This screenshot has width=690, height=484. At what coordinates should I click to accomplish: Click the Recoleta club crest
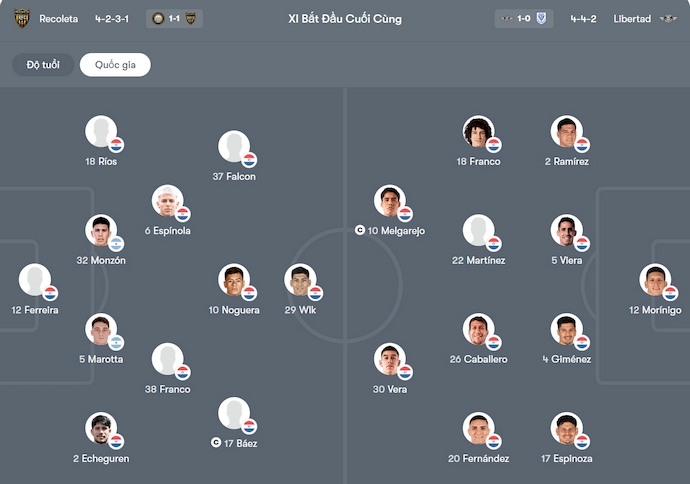tap(21, 18)
